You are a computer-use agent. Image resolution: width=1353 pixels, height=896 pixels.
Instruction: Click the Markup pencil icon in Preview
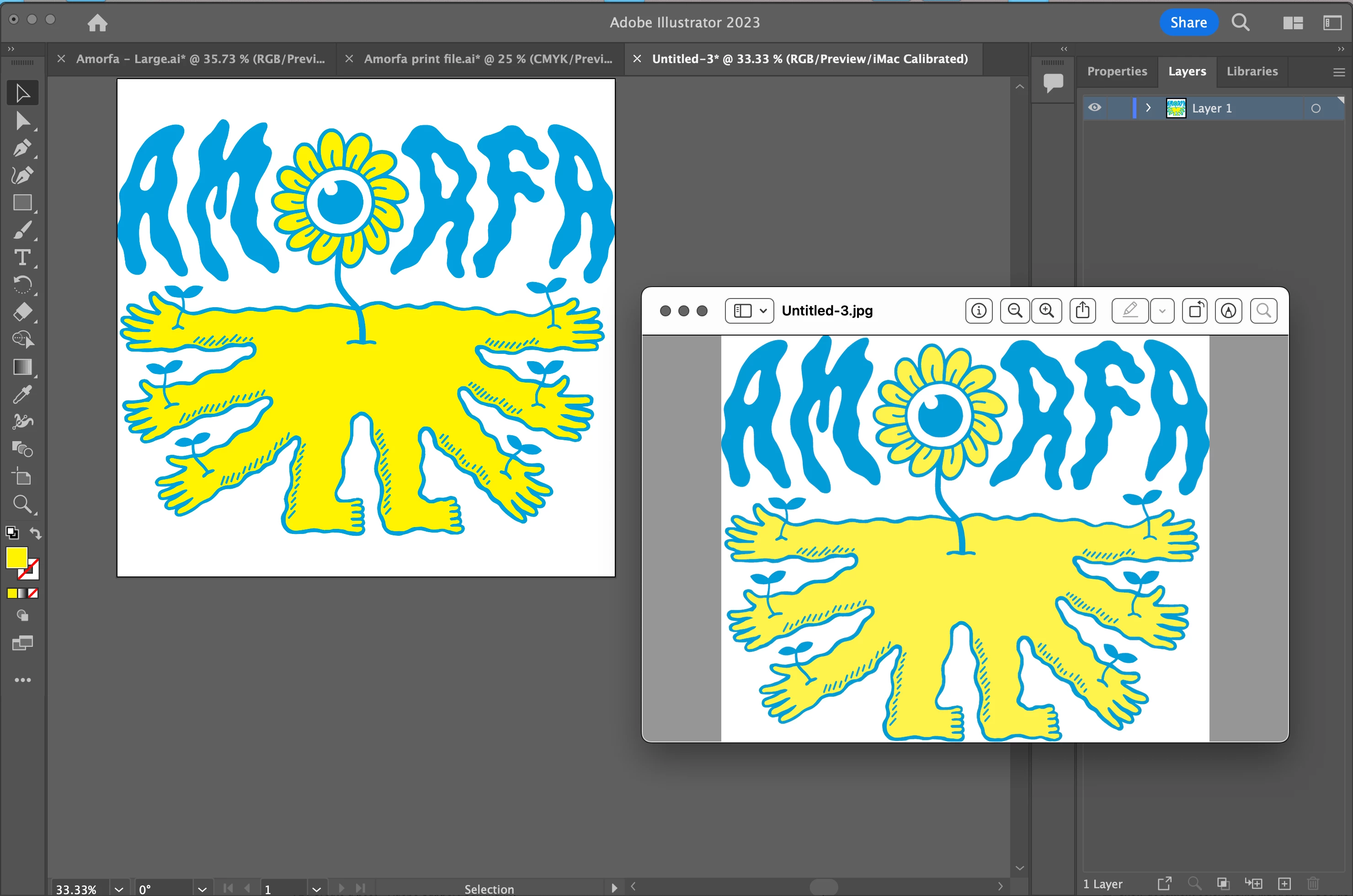tap(1129, 311)
